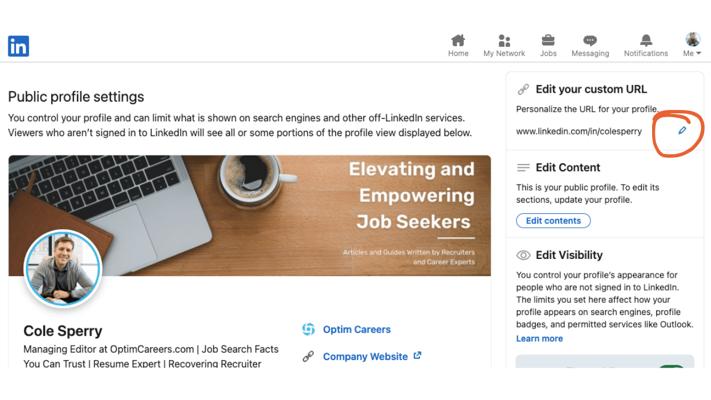The height and width of the screenshot is (400, 711).
Task: Click the Optim Careers company logo icon
Action: click(x=308, y=329)
